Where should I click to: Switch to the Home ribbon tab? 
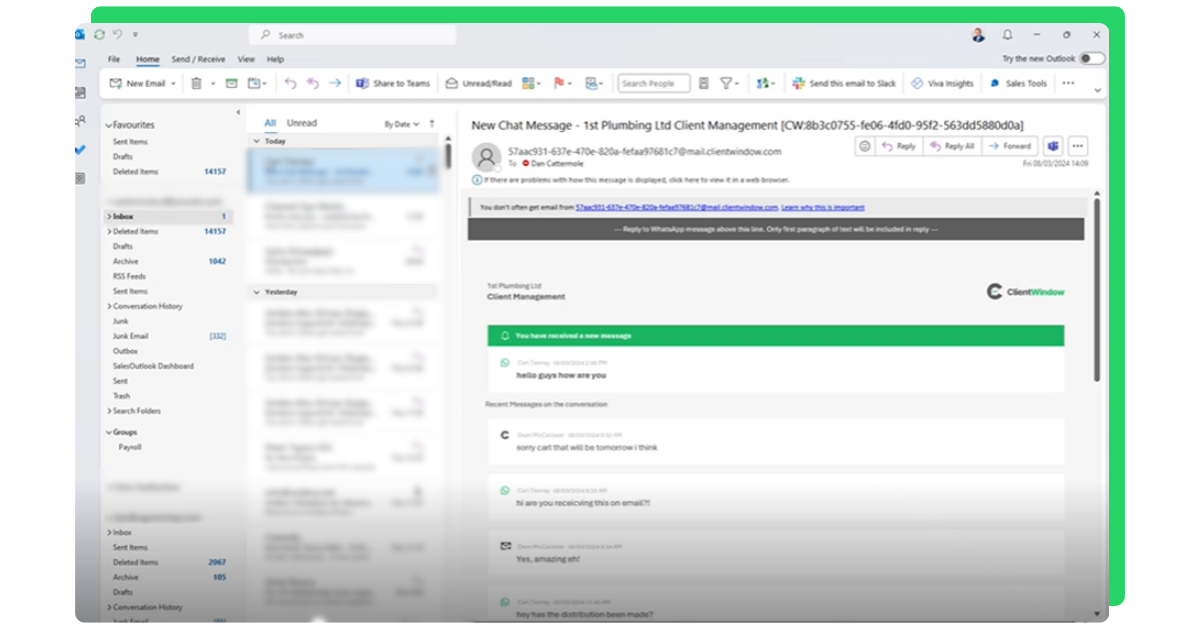[x=148, y=59]
